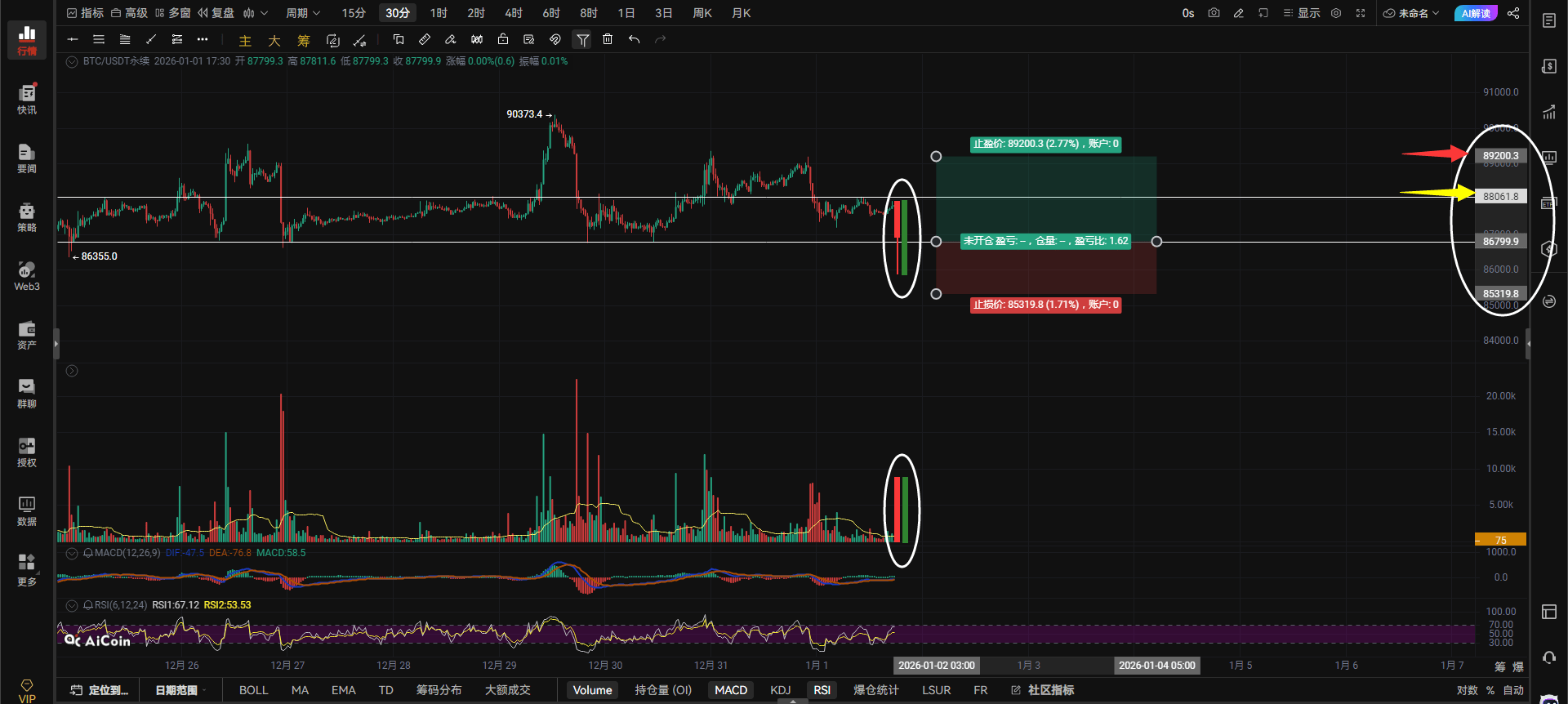Select the take-profit handle of the position tool

pos(936,156)
